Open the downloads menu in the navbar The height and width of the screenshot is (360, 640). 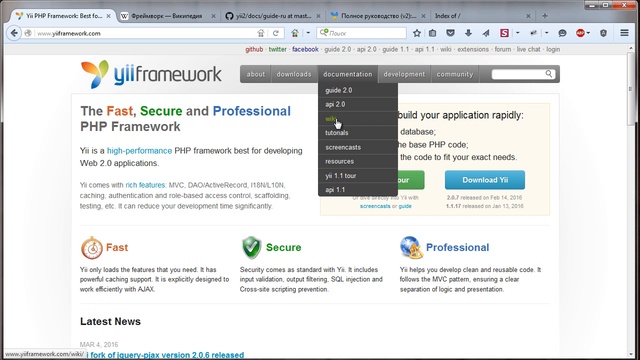coord(294,74)
